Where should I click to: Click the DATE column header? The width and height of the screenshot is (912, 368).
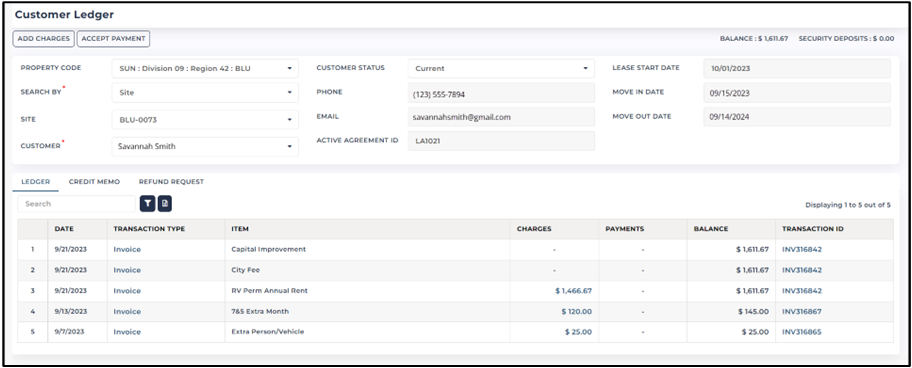tap(77, 229)
